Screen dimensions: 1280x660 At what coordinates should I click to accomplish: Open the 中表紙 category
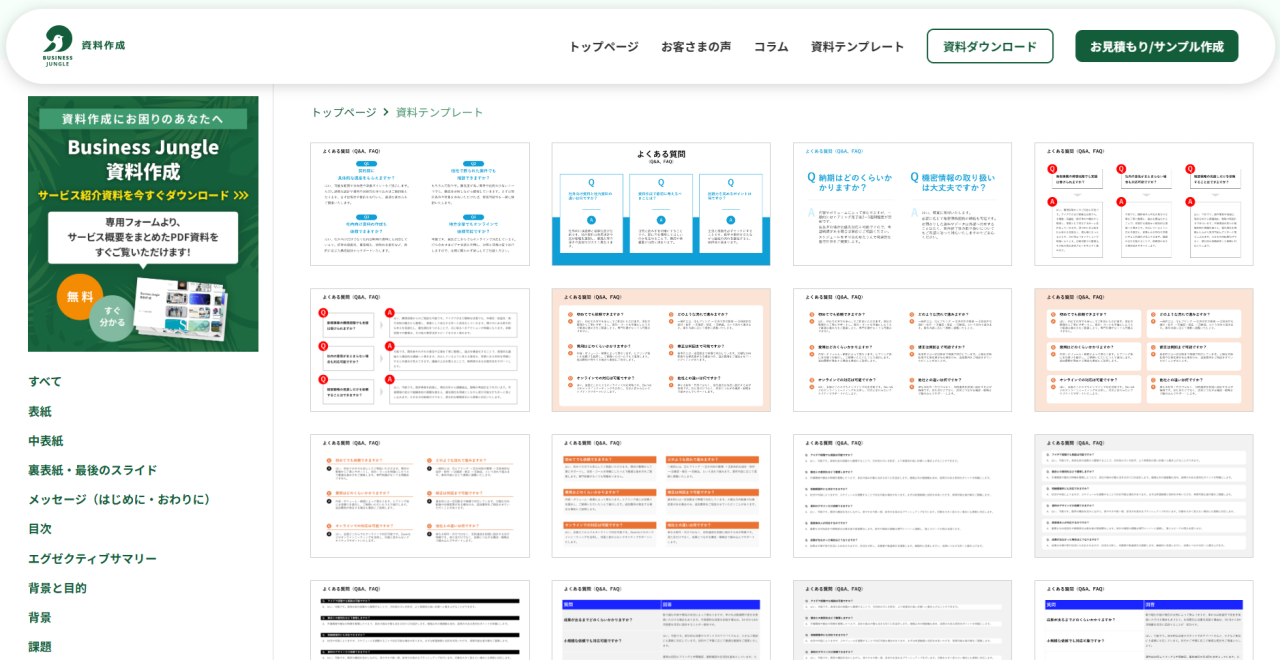click(x=46, y=440)
